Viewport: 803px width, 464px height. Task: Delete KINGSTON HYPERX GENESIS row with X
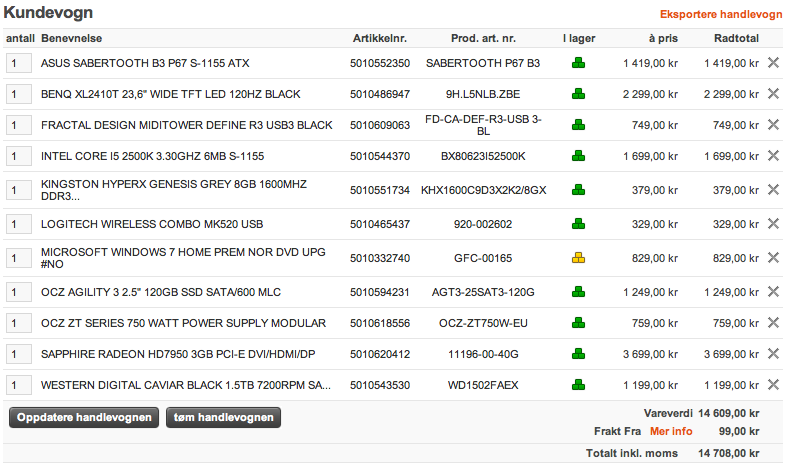point(773,190)
